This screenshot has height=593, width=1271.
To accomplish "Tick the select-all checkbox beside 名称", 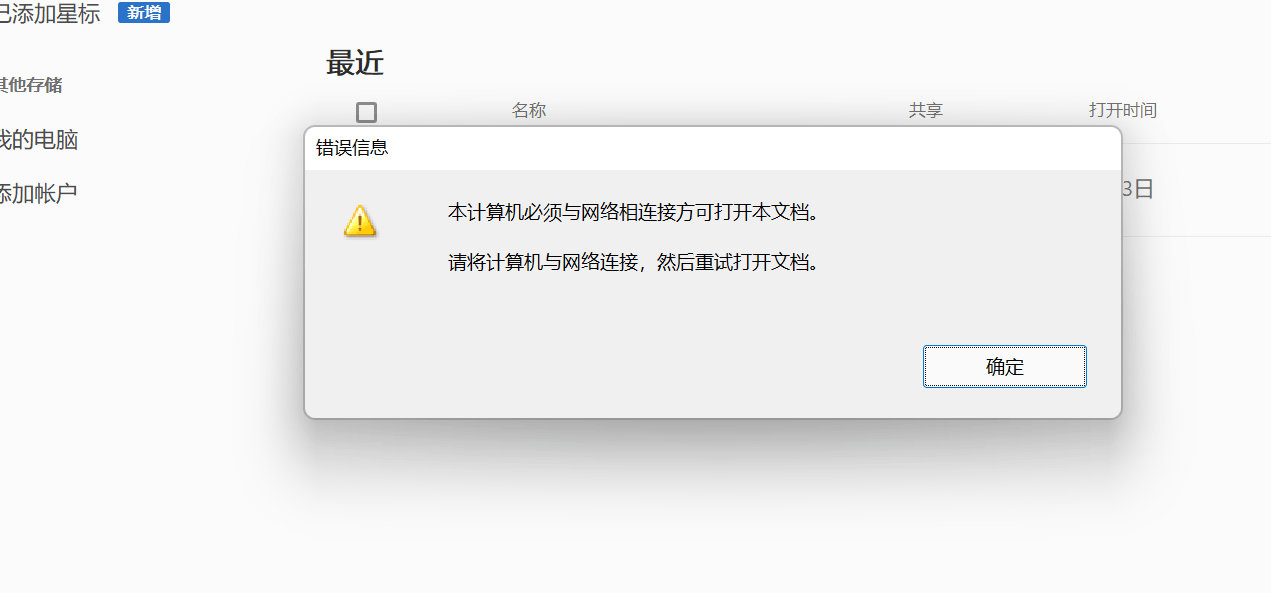I will (366, 112).
